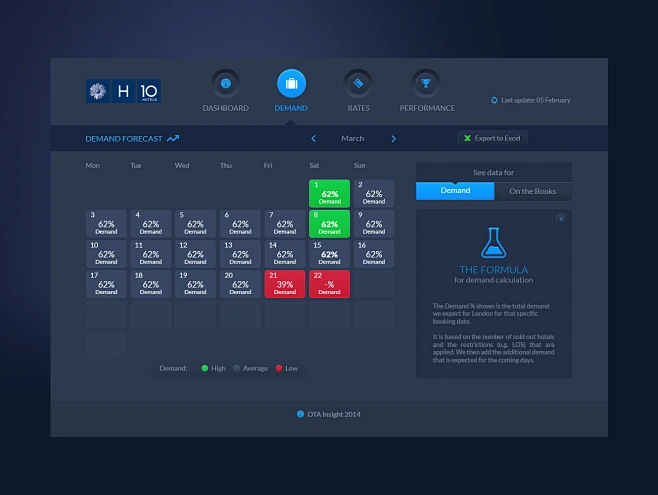This screenshot has width=658, height=495.
Task: Open the Performance trophy icon
Action: coord(426,84)
